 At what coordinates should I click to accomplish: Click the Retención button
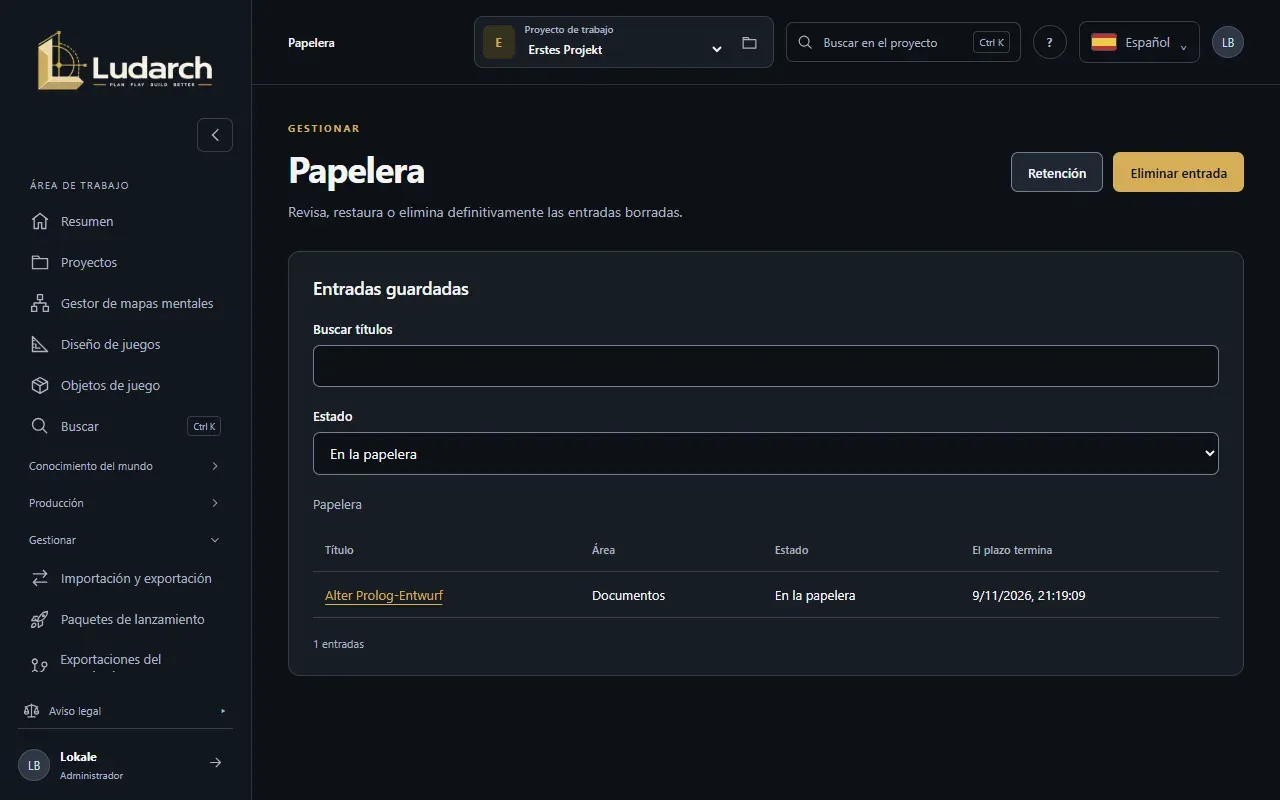pyautogui.click(x=1057, y=172)
